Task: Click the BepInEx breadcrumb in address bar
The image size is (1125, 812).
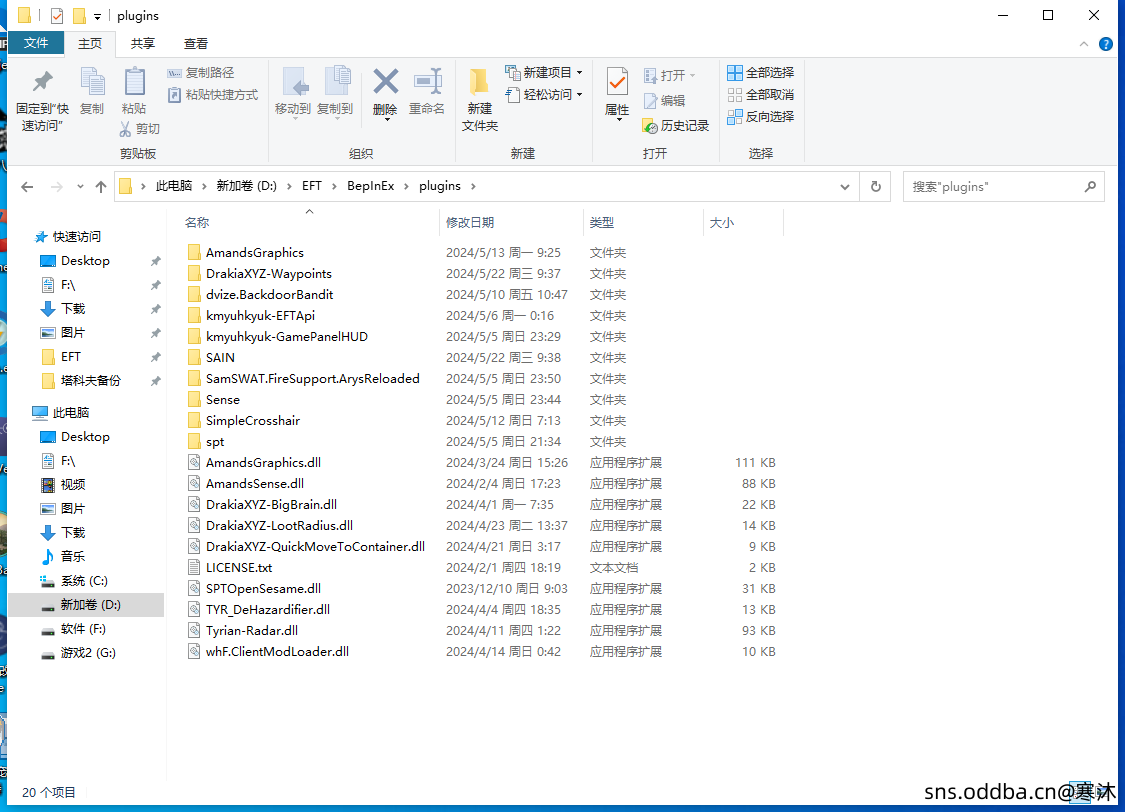Action: pyautogui.click(x=370, y=186)
